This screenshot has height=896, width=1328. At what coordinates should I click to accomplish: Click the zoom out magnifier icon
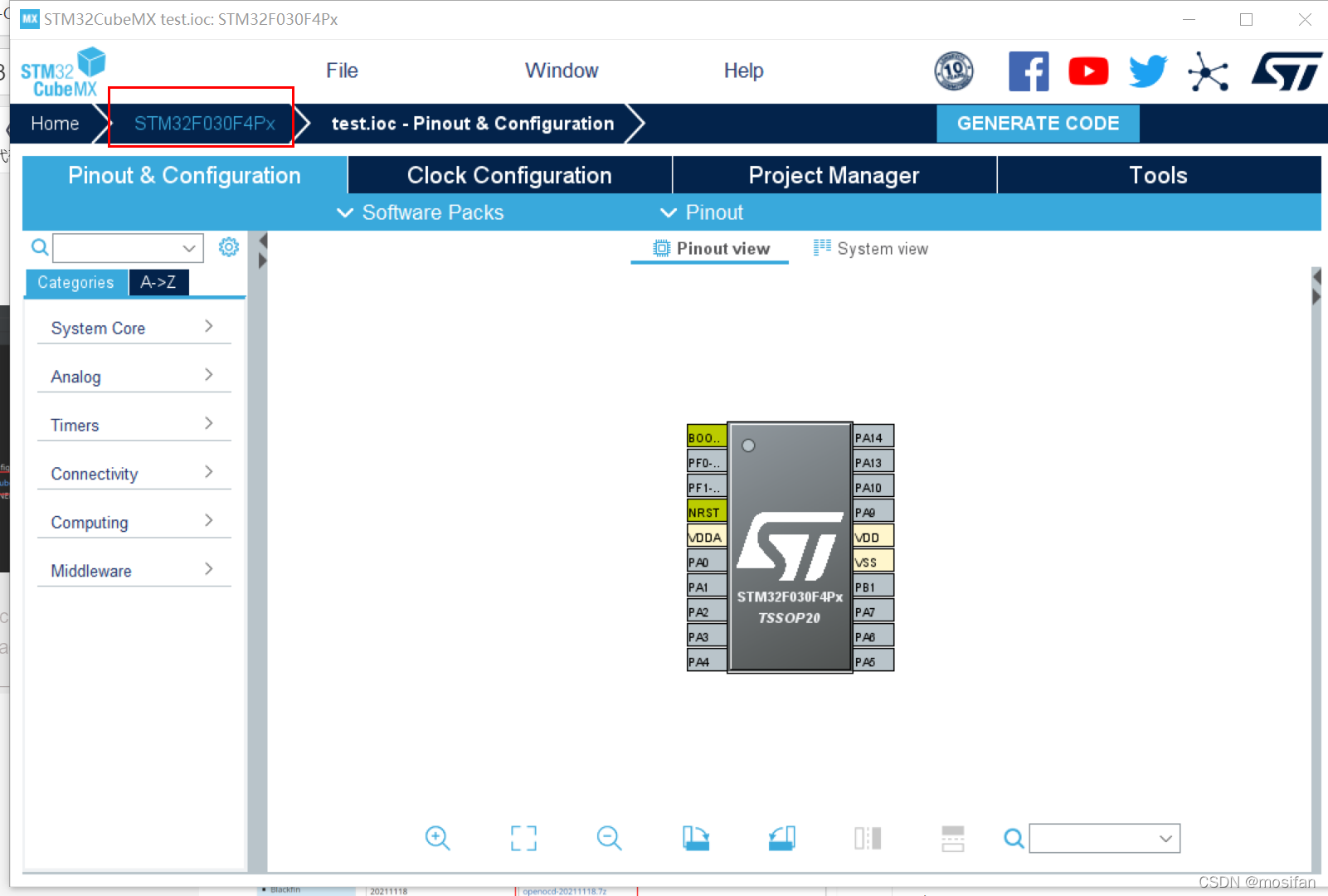609,838
